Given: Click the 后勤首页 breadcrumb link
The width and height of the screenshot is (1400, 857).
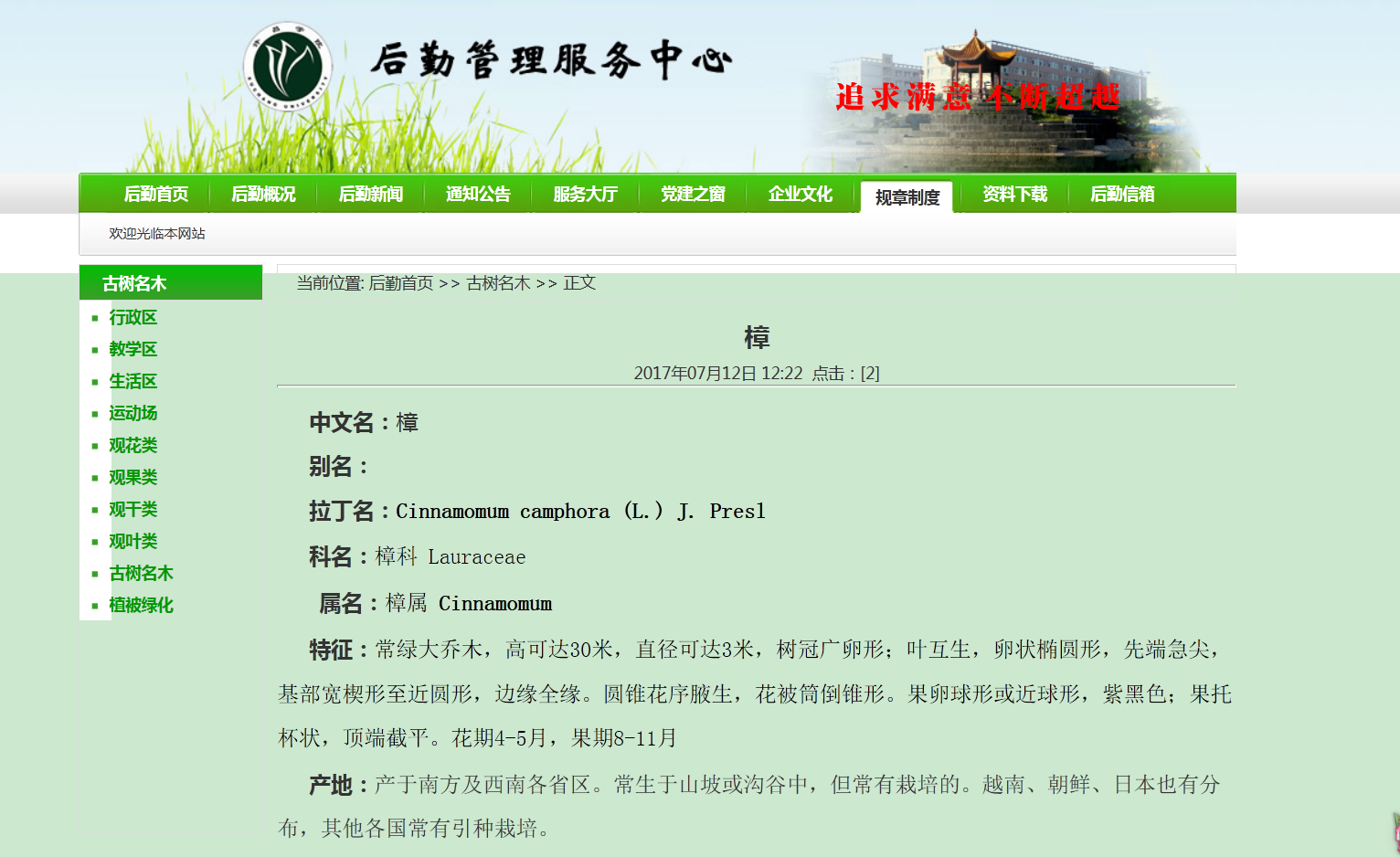Looking at the screenshot, I should click(401, 283).
